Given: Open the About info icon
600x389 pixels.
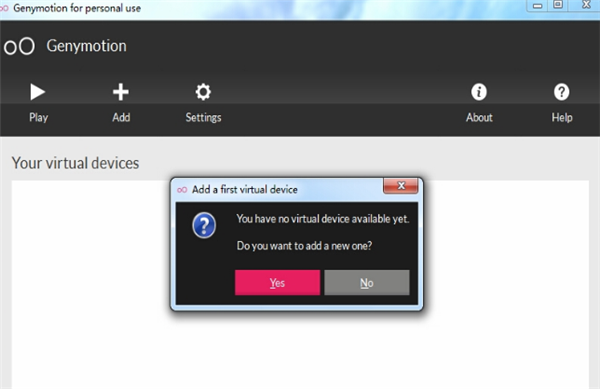Looking at the screenshot, I should 479,92.
